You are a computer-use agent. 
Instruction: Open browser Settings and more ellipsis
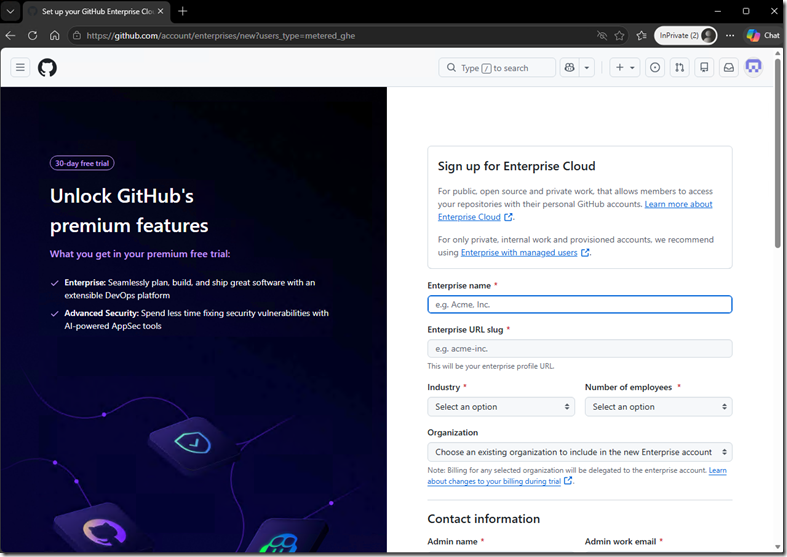[x=730, y=36]
